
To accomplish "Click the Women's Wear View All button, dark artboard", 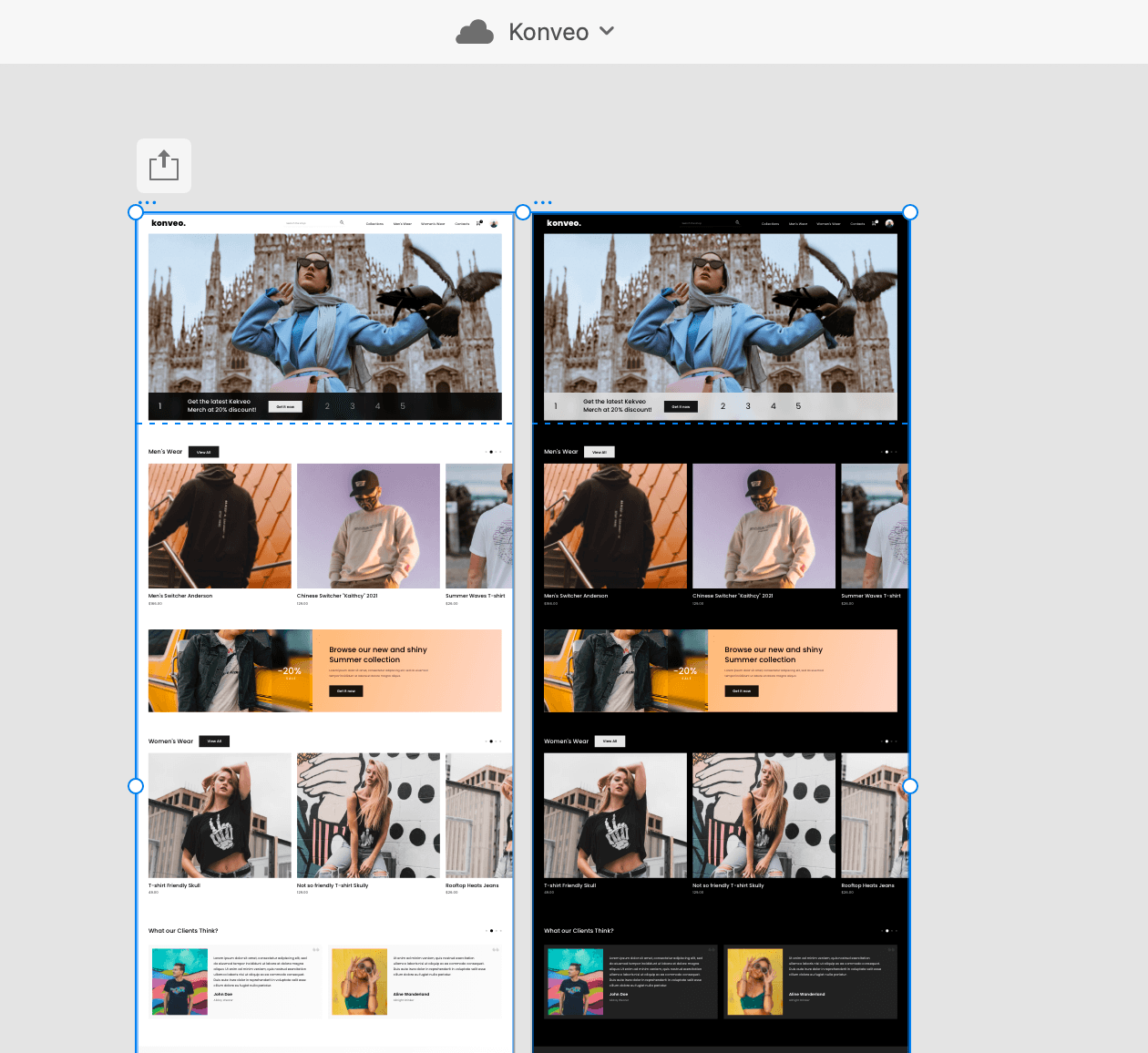I will click(610, 741).
